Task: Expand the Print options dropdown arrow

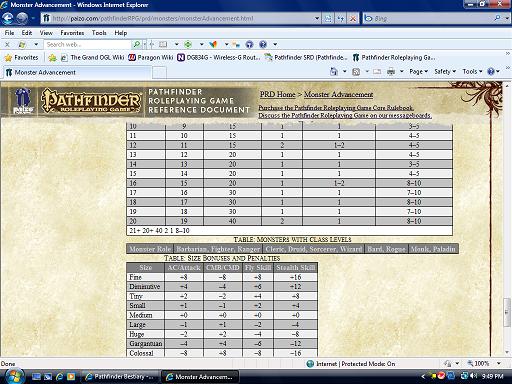Action: pyautogui.click(x=402, y=71)
